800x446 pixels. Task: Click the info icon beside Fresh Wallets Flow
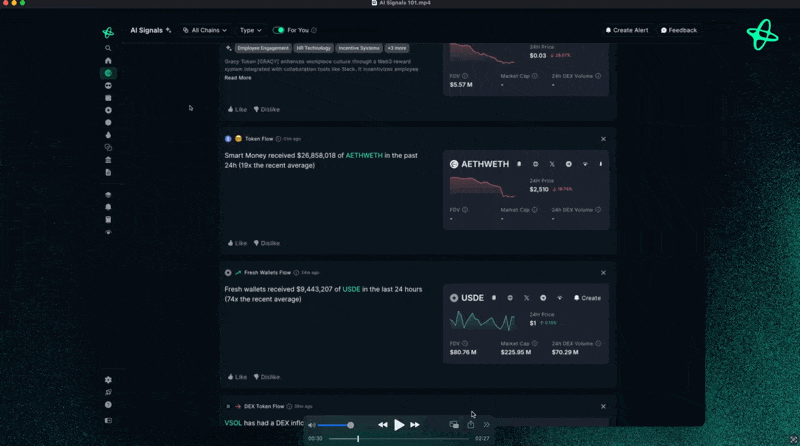[296, 272]
